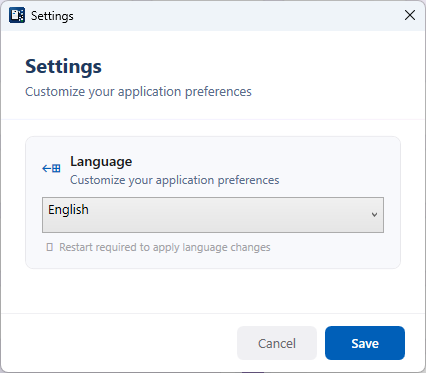Screen dimensions: 426x373
Task: Cancel the settings dialog
Action: [277, 343]
